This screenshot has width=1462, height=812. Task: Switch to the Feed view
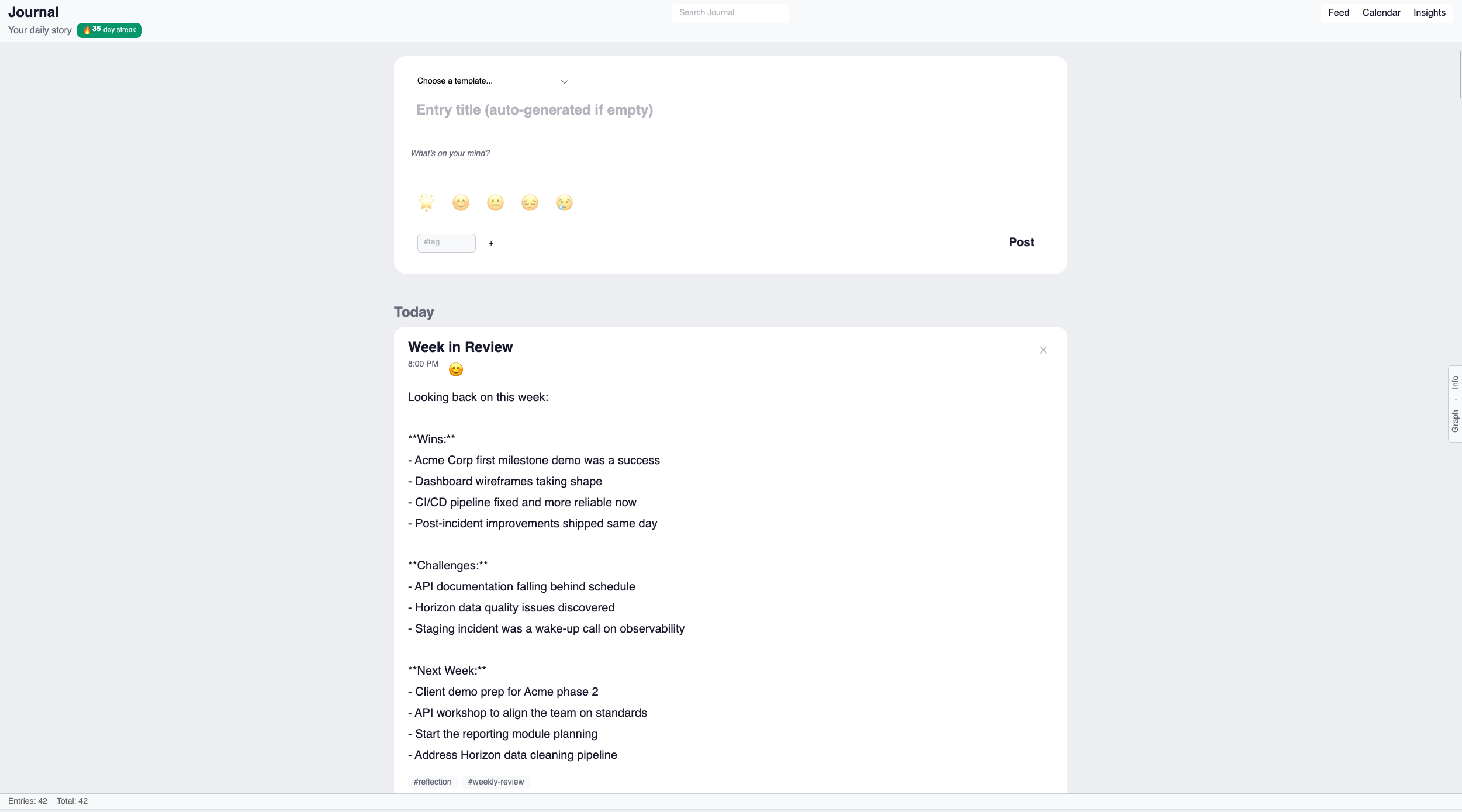click(1339, 12)
